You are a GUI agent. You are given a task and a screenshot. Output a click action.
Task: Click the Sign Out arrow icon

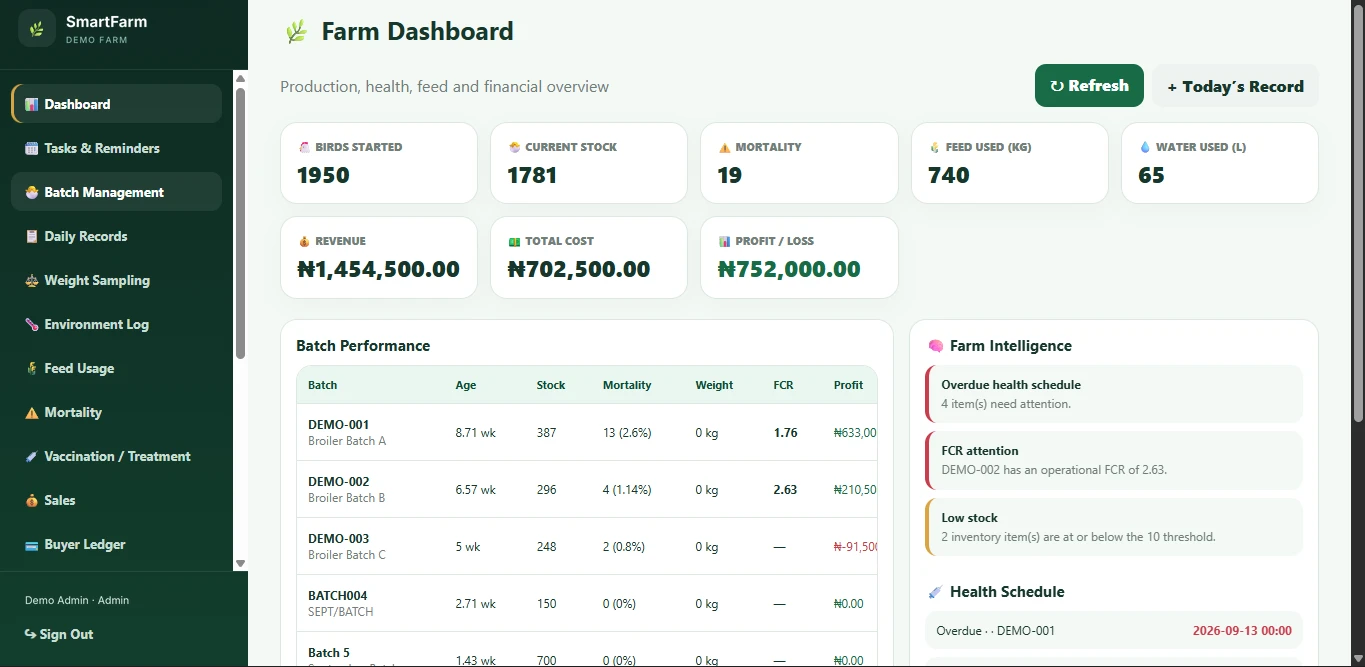click(30, 634)
